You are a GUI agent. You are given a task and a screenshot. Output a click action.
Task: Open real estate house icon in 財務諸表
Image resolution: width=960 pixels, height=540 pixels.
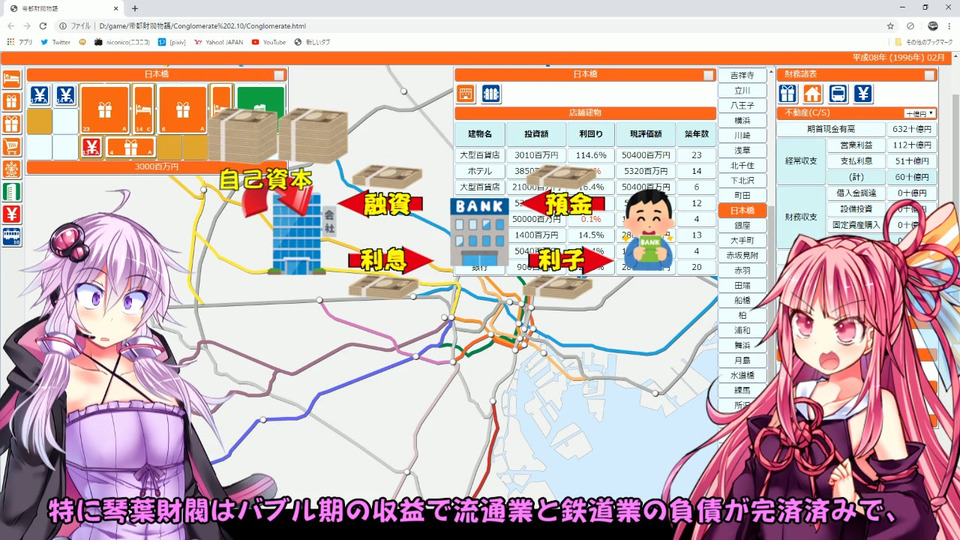pyautogui.click(x=813, y=94)
